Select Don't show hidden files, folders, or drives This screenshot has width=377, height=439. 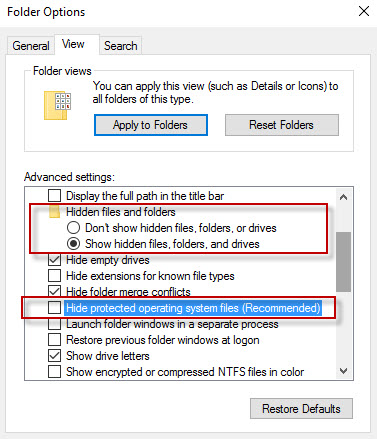tap(73, 228)
